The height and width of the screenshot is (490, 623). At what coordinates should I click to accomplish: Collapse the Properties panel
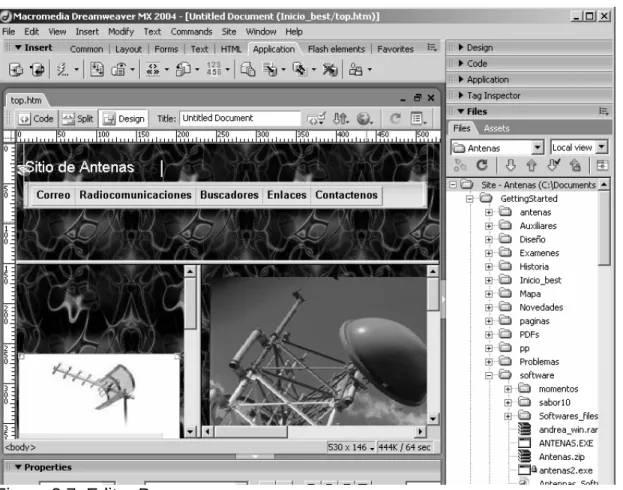coord(18,467)
